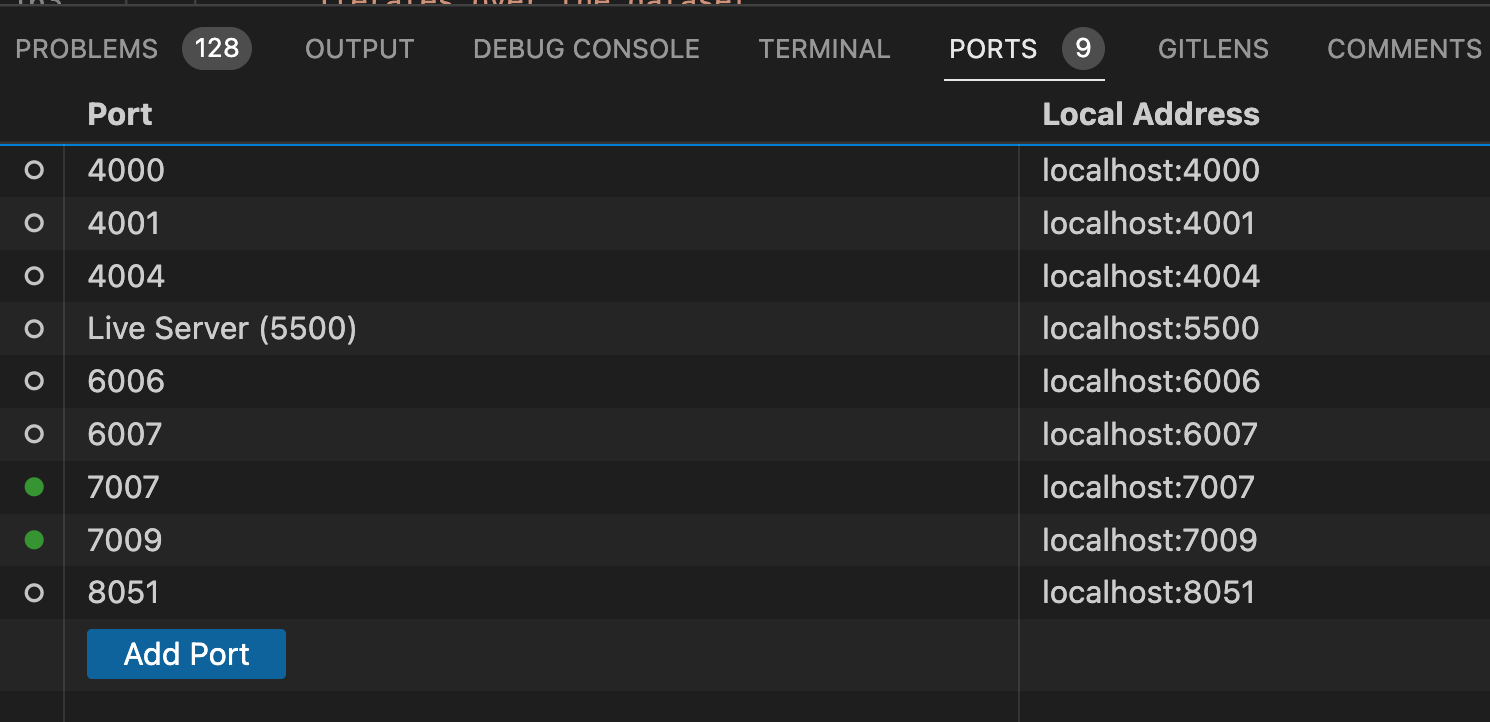Switch to the TERMINAL tab
This screenshot has height=722, width=1490.
824,48
